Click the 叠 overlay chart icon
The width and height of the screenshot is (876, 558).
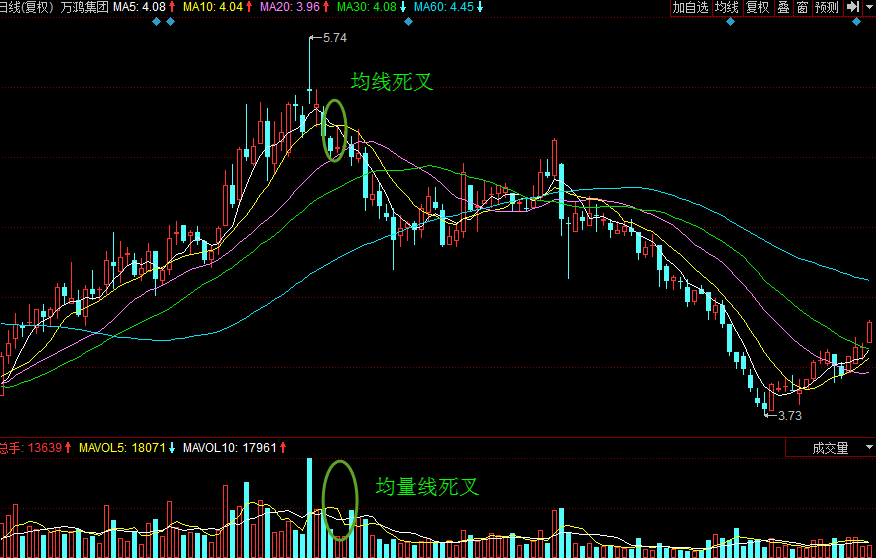pos(783,8)
